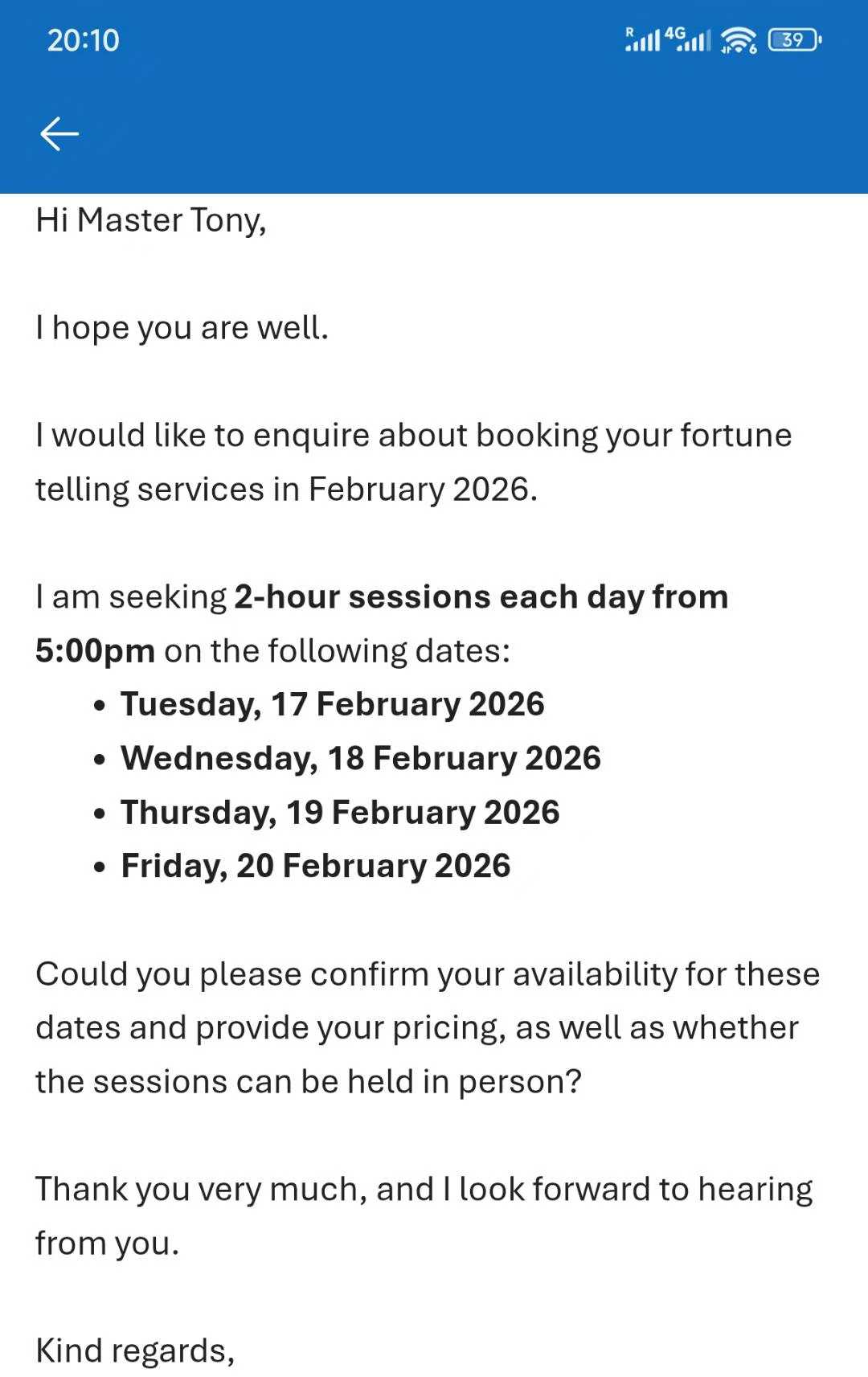868x1377 pixels.
Task: Tap the bullet "Wednesday, 18 February 2026"
Action: [360, 758]
